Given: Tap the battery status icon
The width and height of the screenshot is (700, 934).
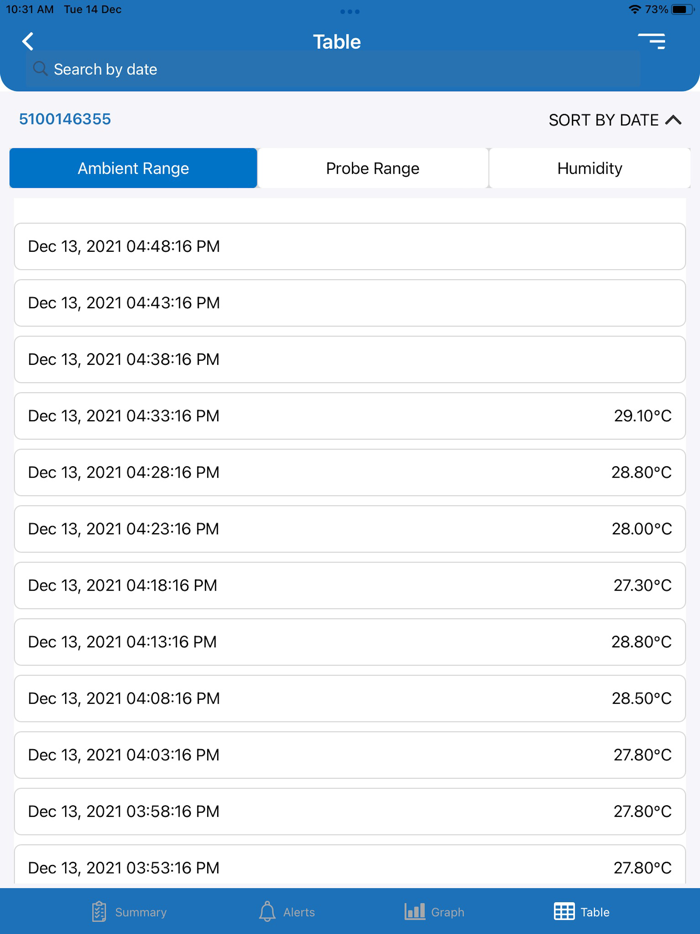Looking at the screenshot, I should point(683,10).
